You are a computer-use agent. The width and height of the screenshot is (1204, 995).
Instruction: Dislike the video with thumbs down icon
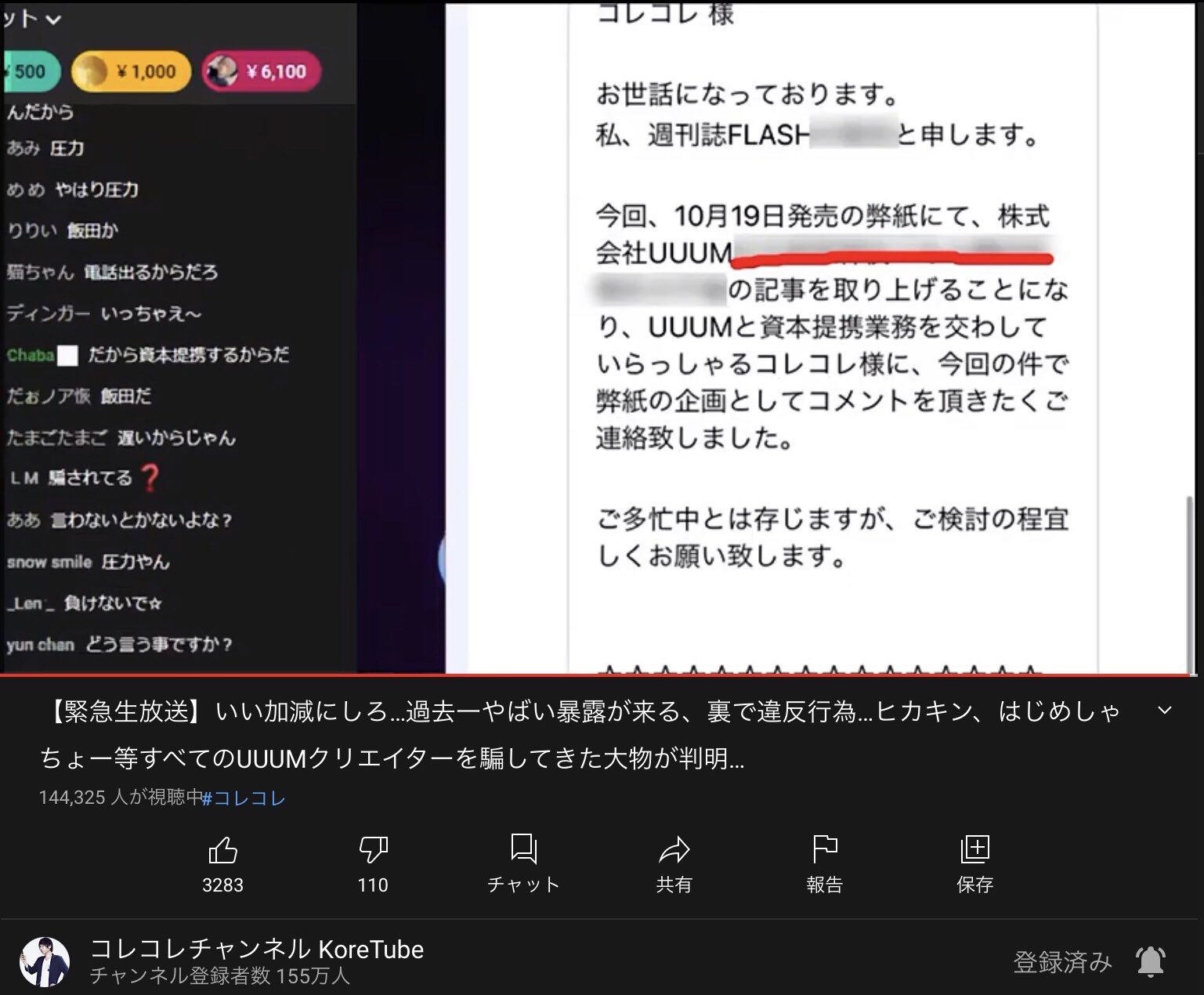[x=373, y=849]
